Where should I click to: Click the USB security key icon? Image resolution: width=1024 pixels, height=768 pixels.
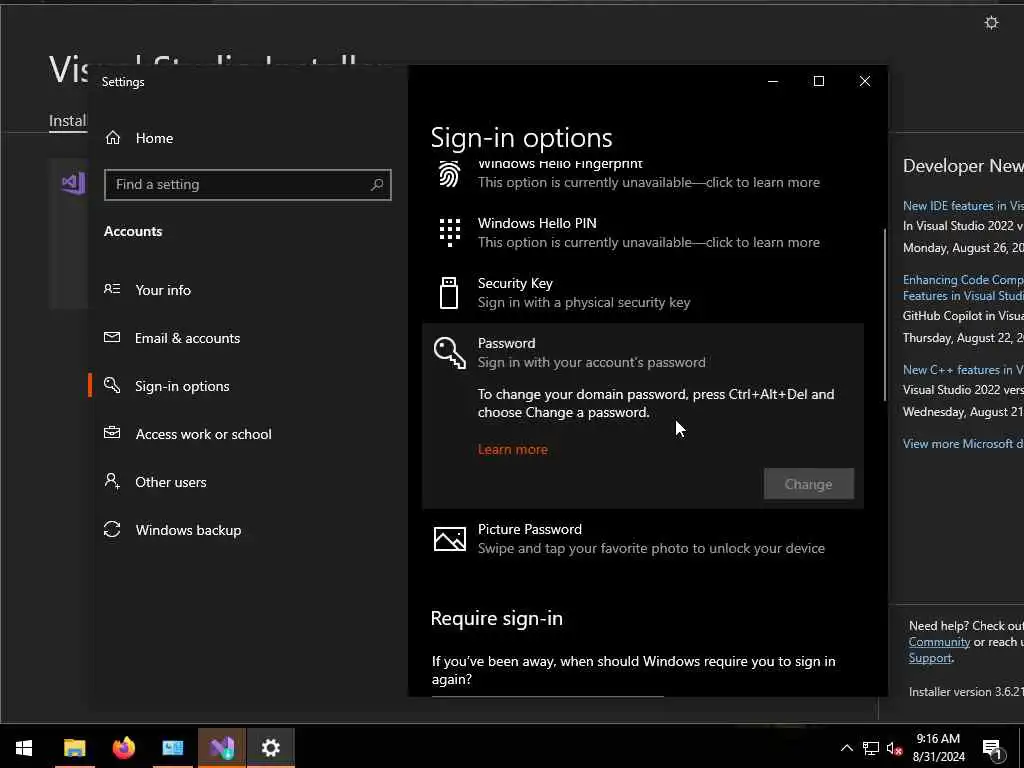coord(449,293)
